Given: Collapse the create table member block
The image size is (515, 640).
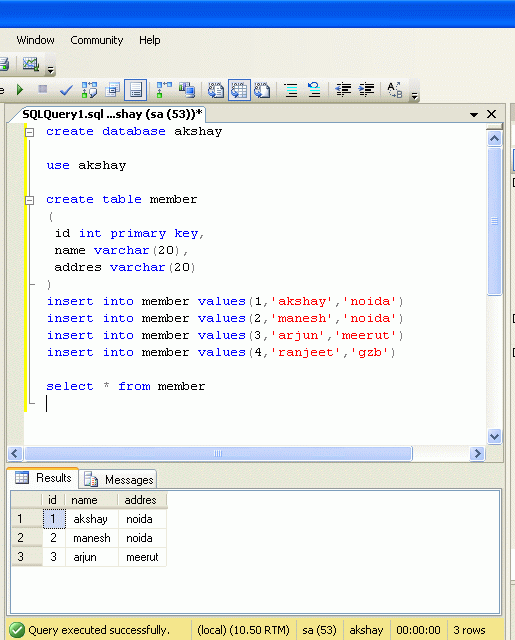Looking at the screenshot, I should pyautogui.click(x=29, y=200).
